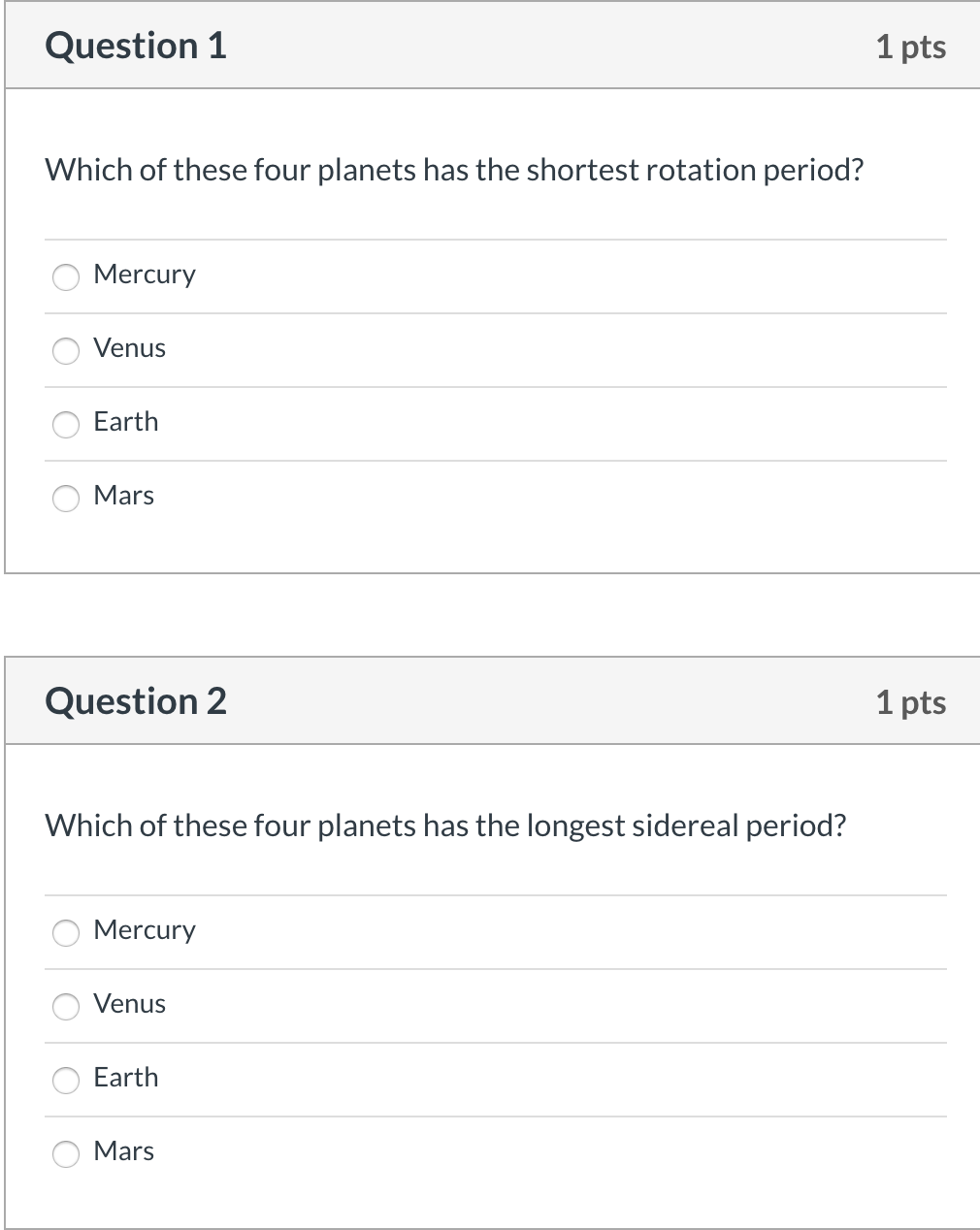The height and width of the screenshot is (1230, 980).
Task: Select Earth for Question 1
Action: click(65, 425)
